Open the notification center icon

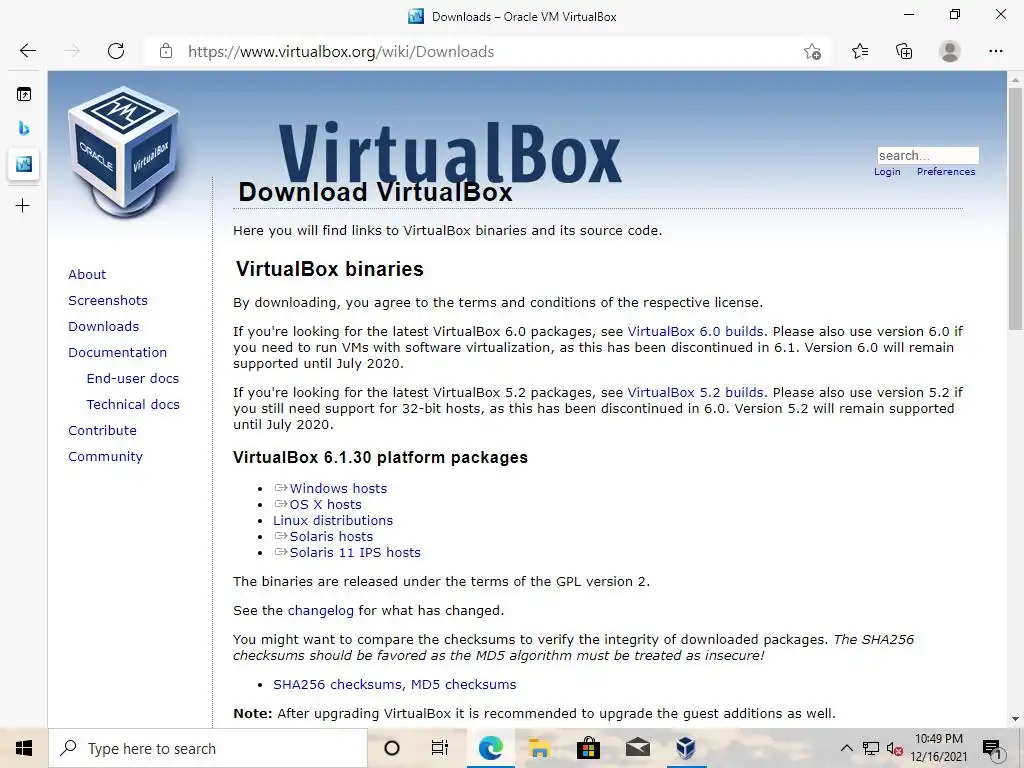992,749
